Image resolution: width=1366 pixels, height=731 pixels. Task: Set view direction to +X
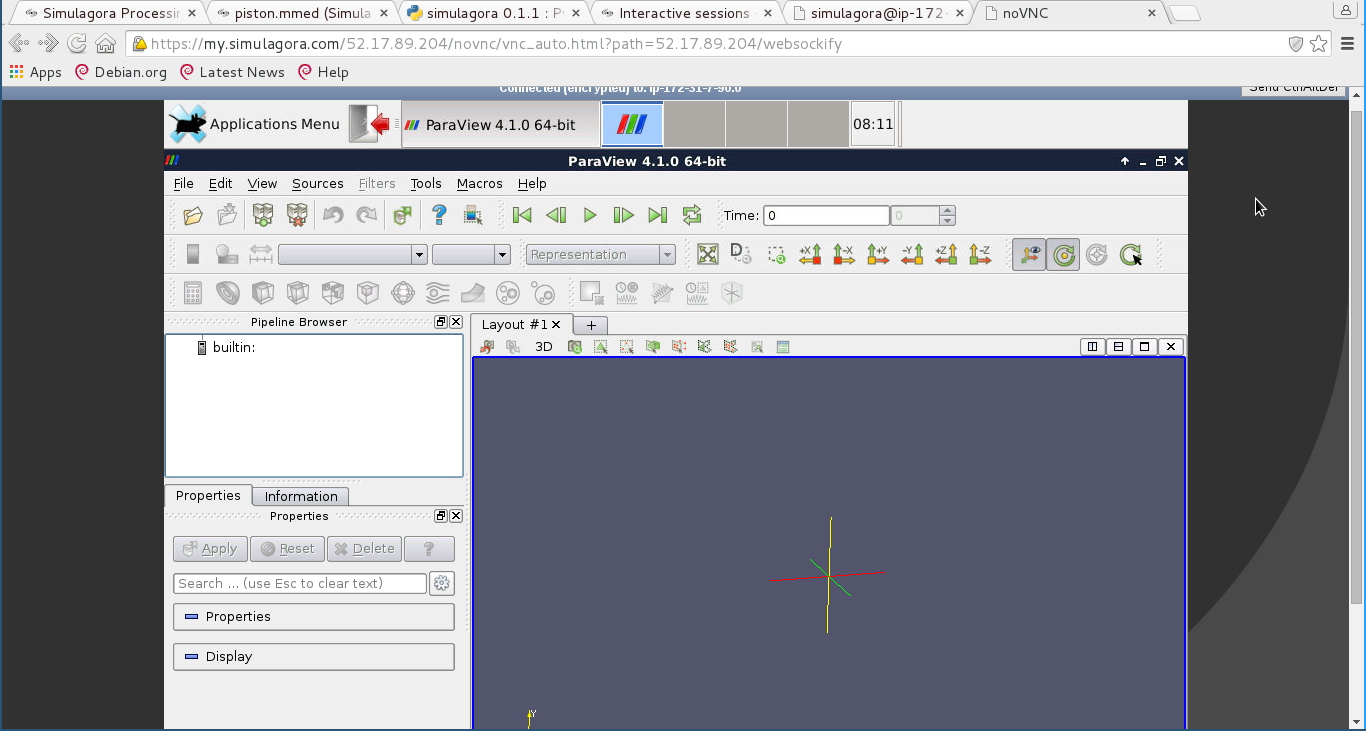point(810,255)
